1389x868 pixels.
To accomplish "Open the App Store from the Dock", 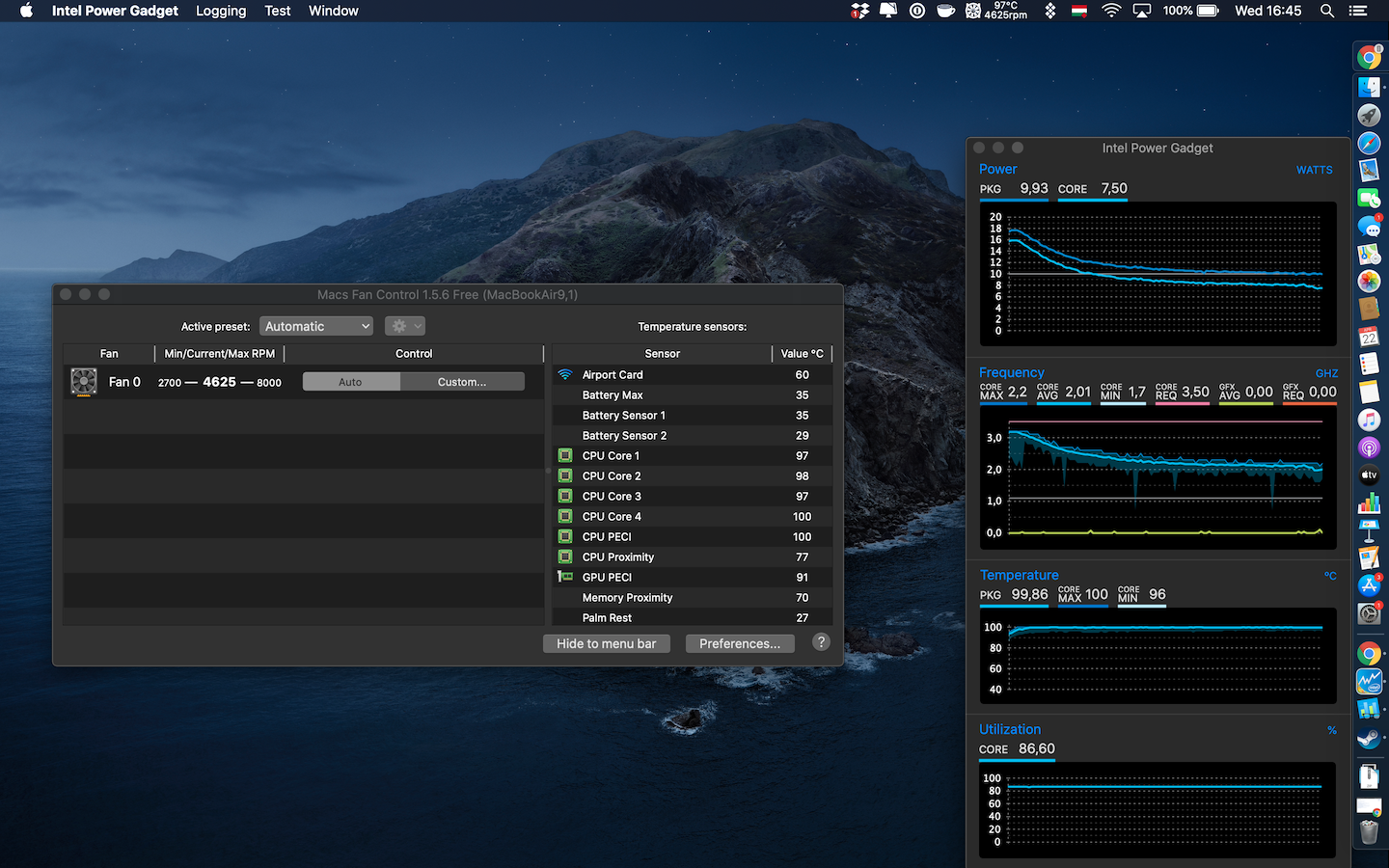I will coord(1369,585).
